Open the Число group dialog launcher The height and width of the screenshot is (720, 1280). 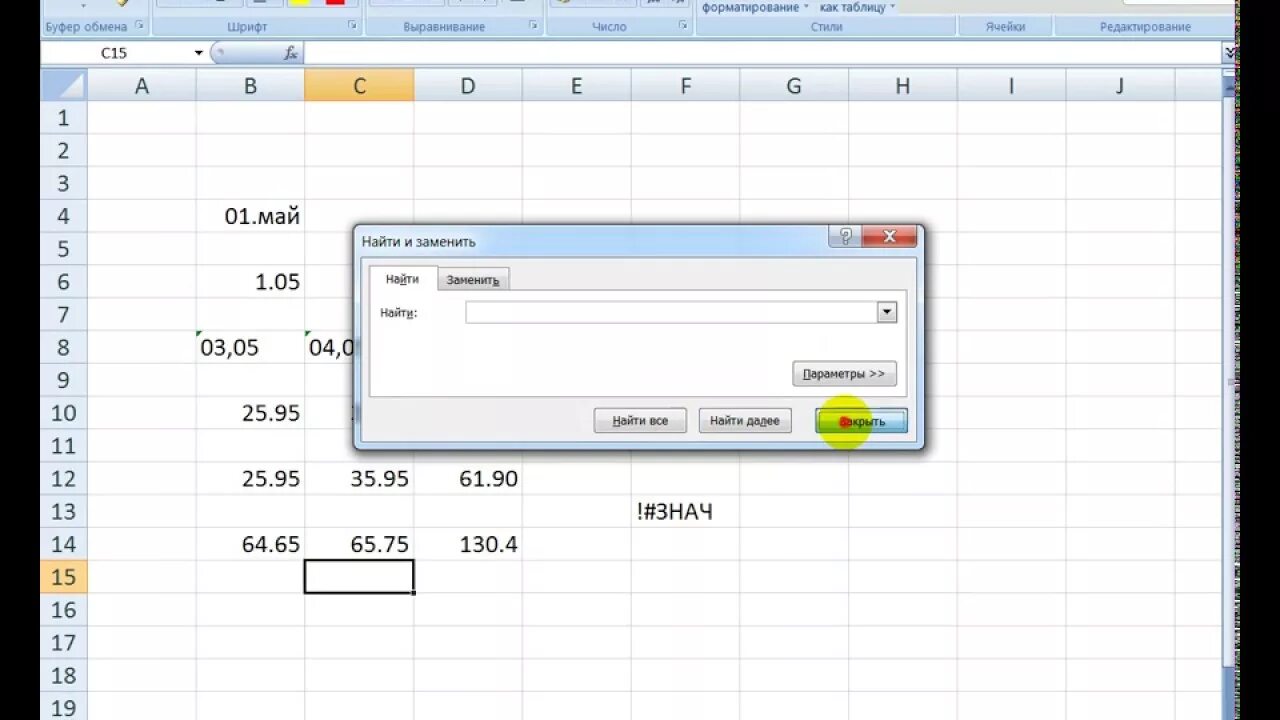(684, 26)
